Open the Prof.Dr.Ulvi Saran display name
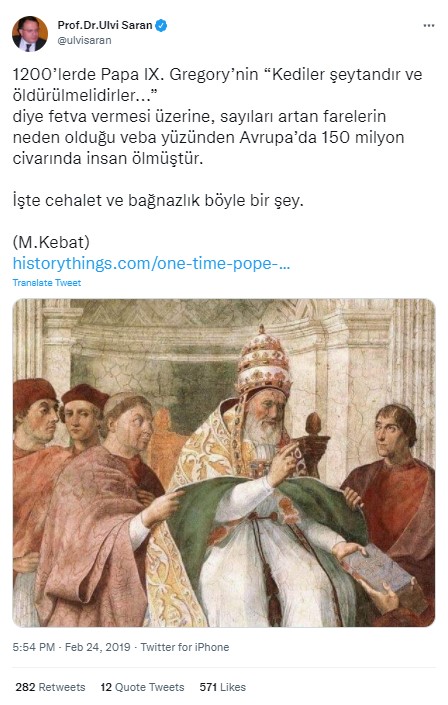Image resolution: width=448 pixels, height=705 pixels. click(x=105, y=25)
